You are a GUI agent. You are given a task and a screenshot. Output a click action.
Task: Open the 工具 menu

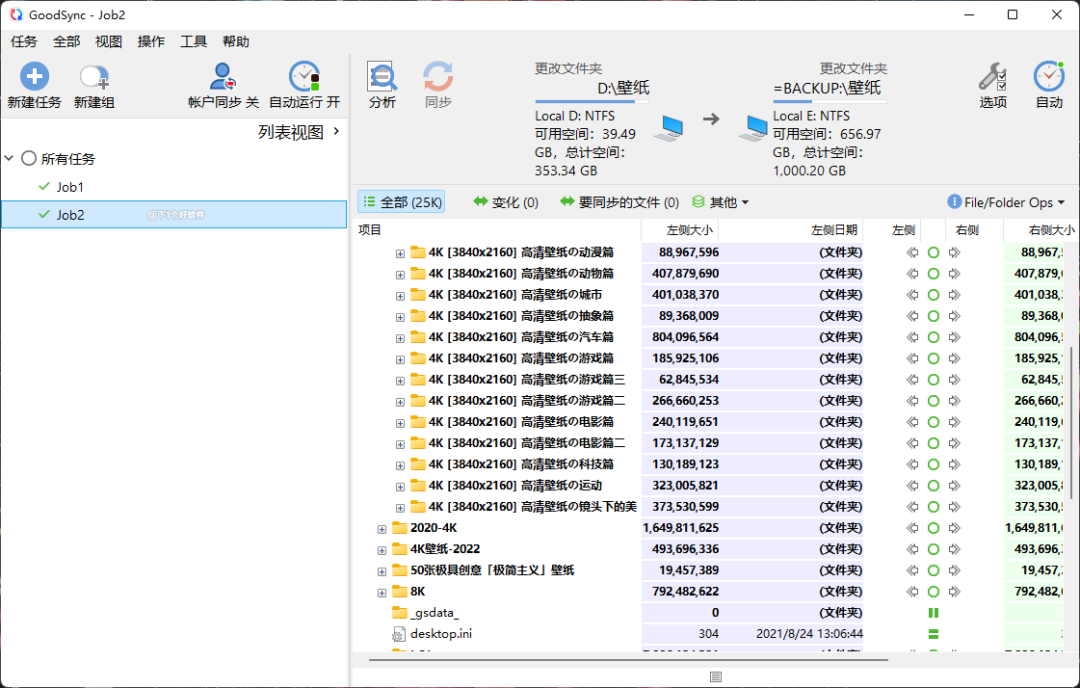[193, 41]
